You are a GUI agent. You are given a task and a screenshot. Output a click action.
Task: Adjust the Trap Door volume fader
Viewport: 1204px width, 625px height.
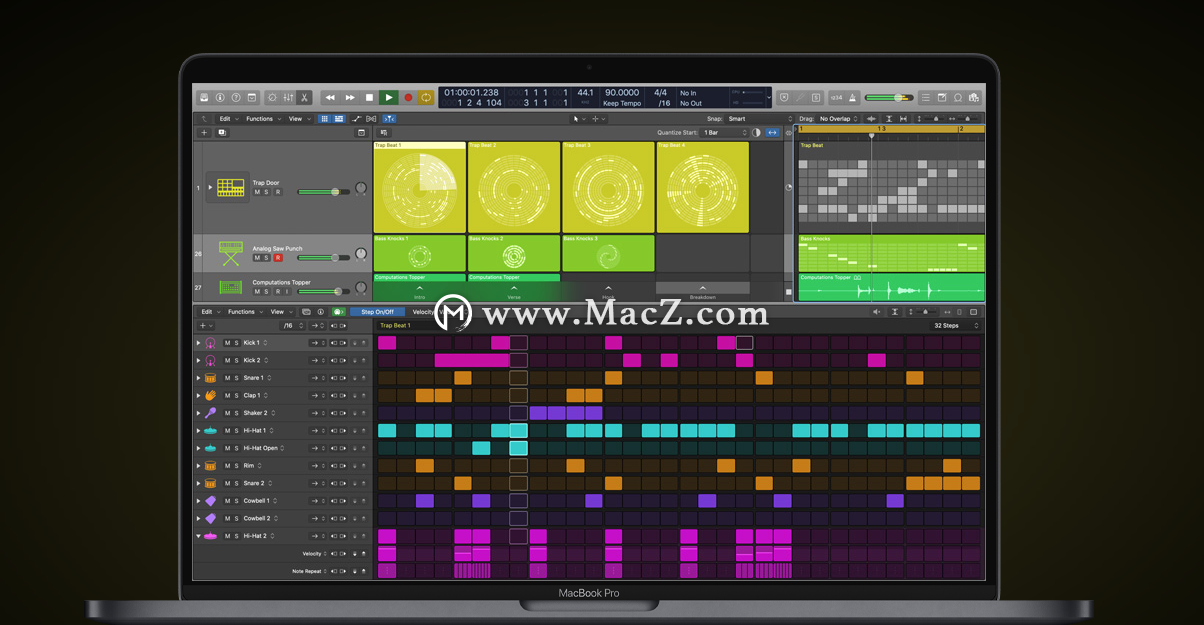[x=323, y=191]
